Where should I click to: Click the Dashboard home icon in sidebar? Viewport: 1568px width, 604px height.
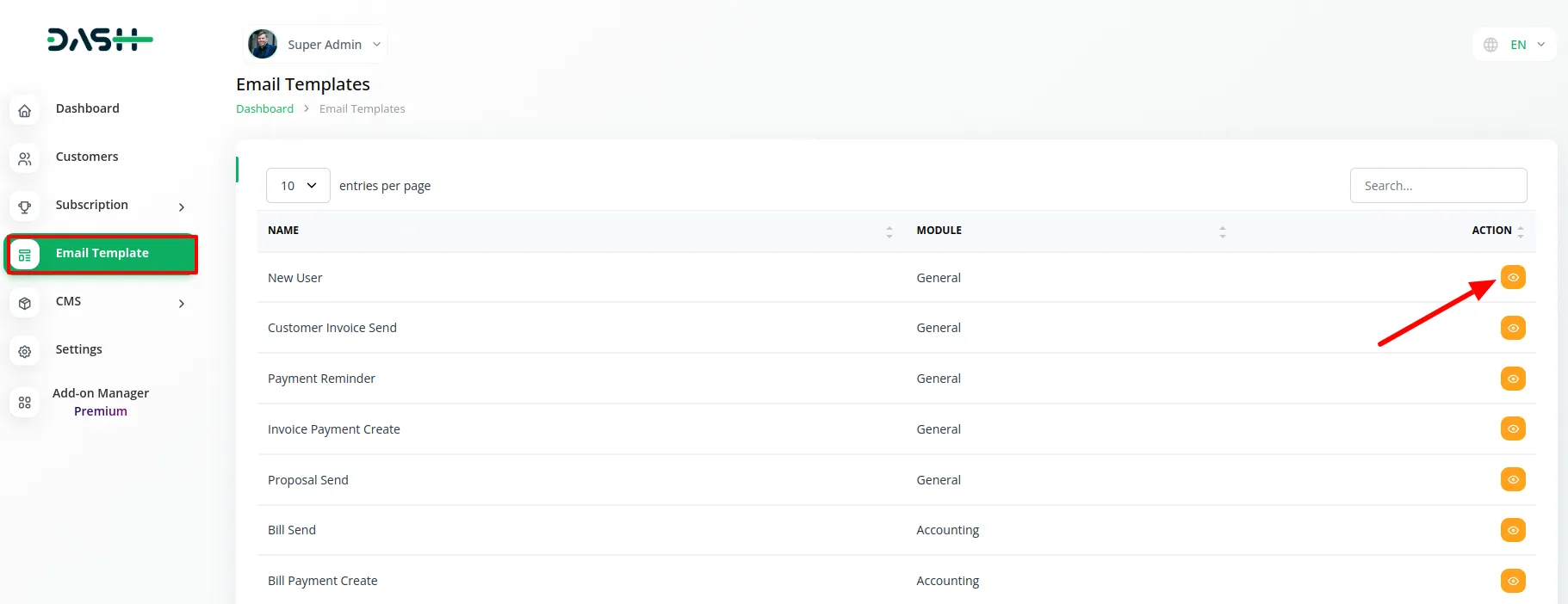click(x=25, y=111)
